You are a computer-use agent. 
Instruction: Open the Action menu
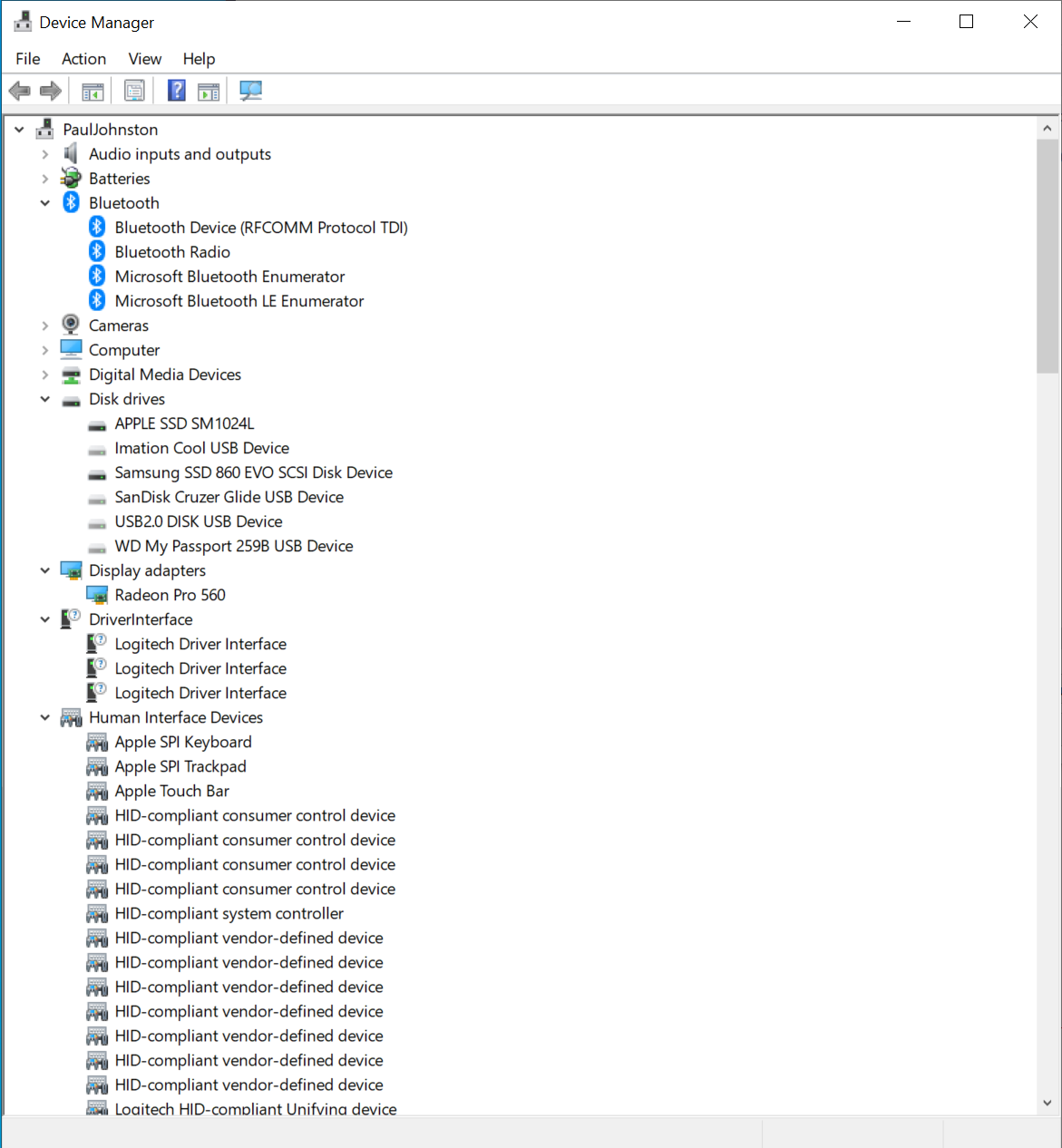83,59
